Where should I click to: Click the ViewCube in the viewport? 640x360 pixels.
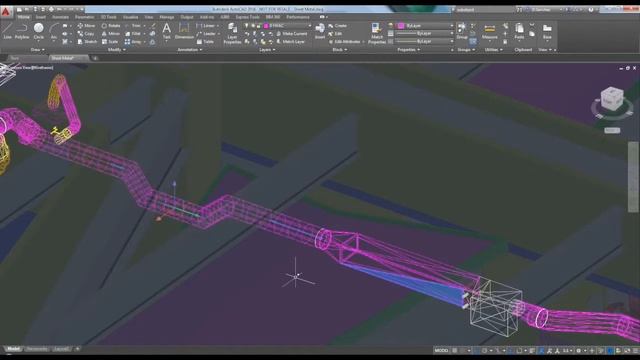point(612,99)
